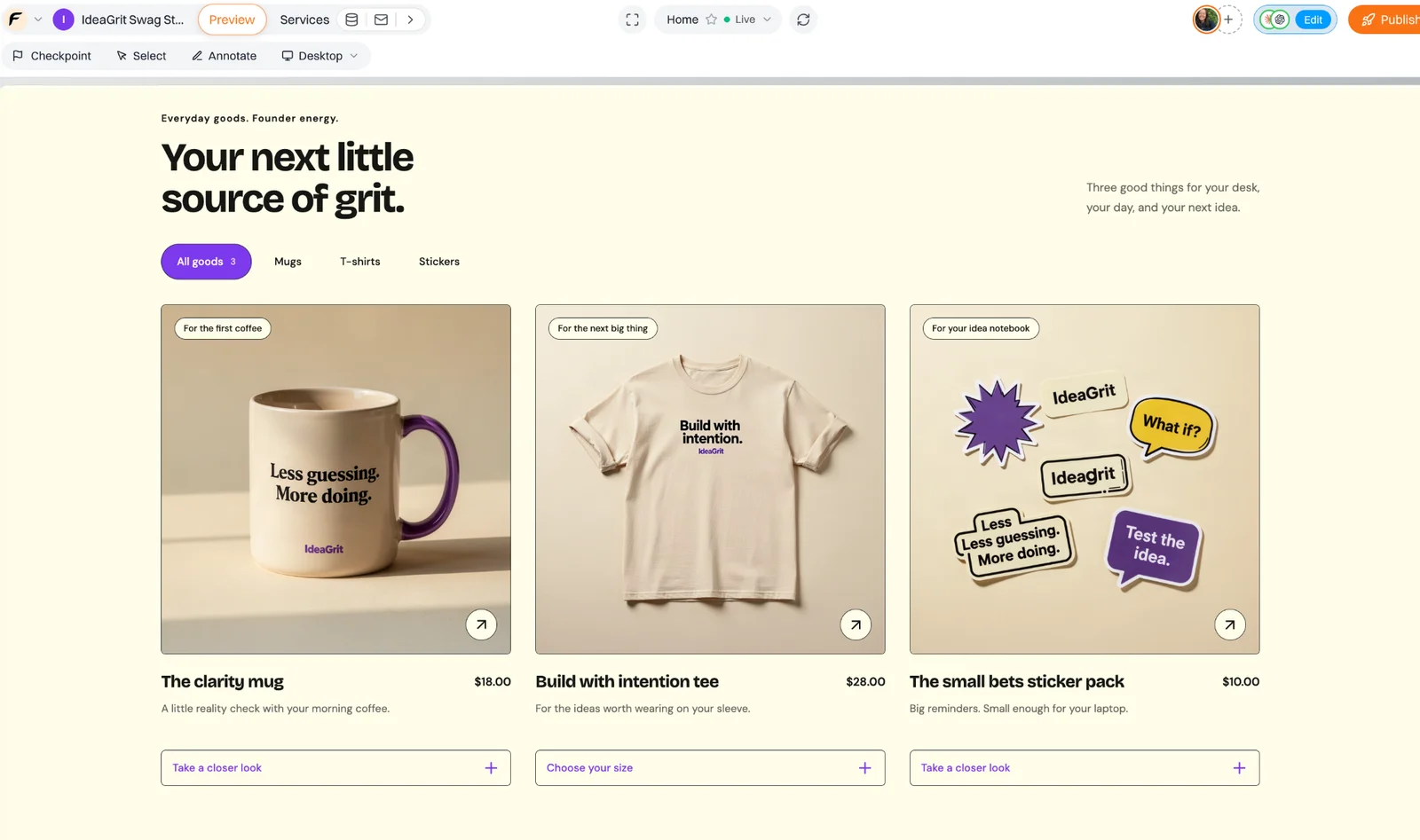This screenshot has height=840, width=1420.
Task: Add a collaborator with the plus circle
Action: [1229, 20]
